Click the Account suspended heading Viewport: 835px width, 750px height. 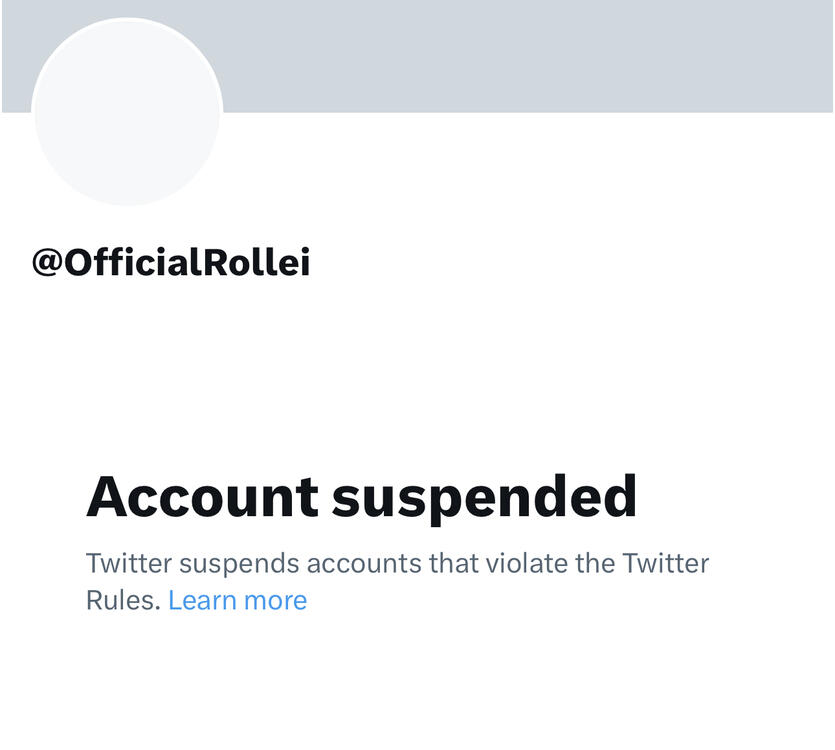click(x=361, y=495)
